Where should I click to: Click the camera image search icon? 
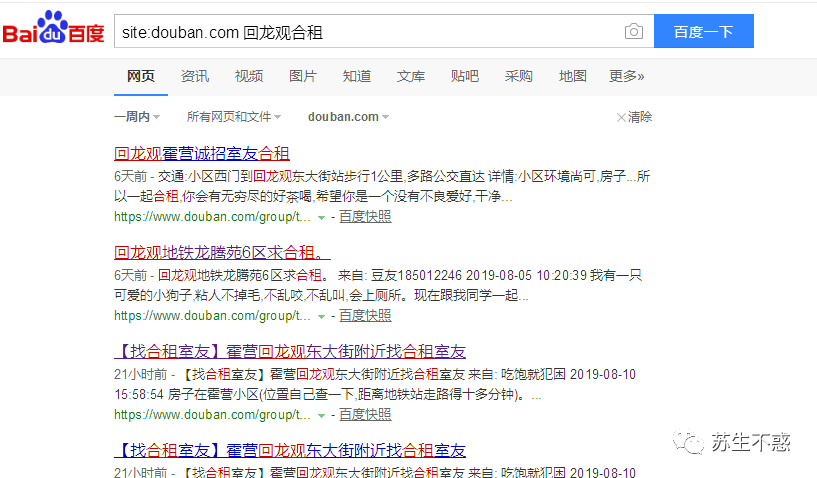pyautogui.click(x=634, y=32)
